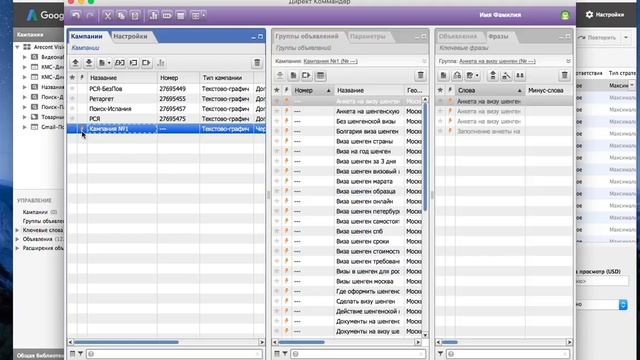640x360 pixels.
Task: Click the table grid icon in purple toolbar
Action: click(x=181, y=16)
